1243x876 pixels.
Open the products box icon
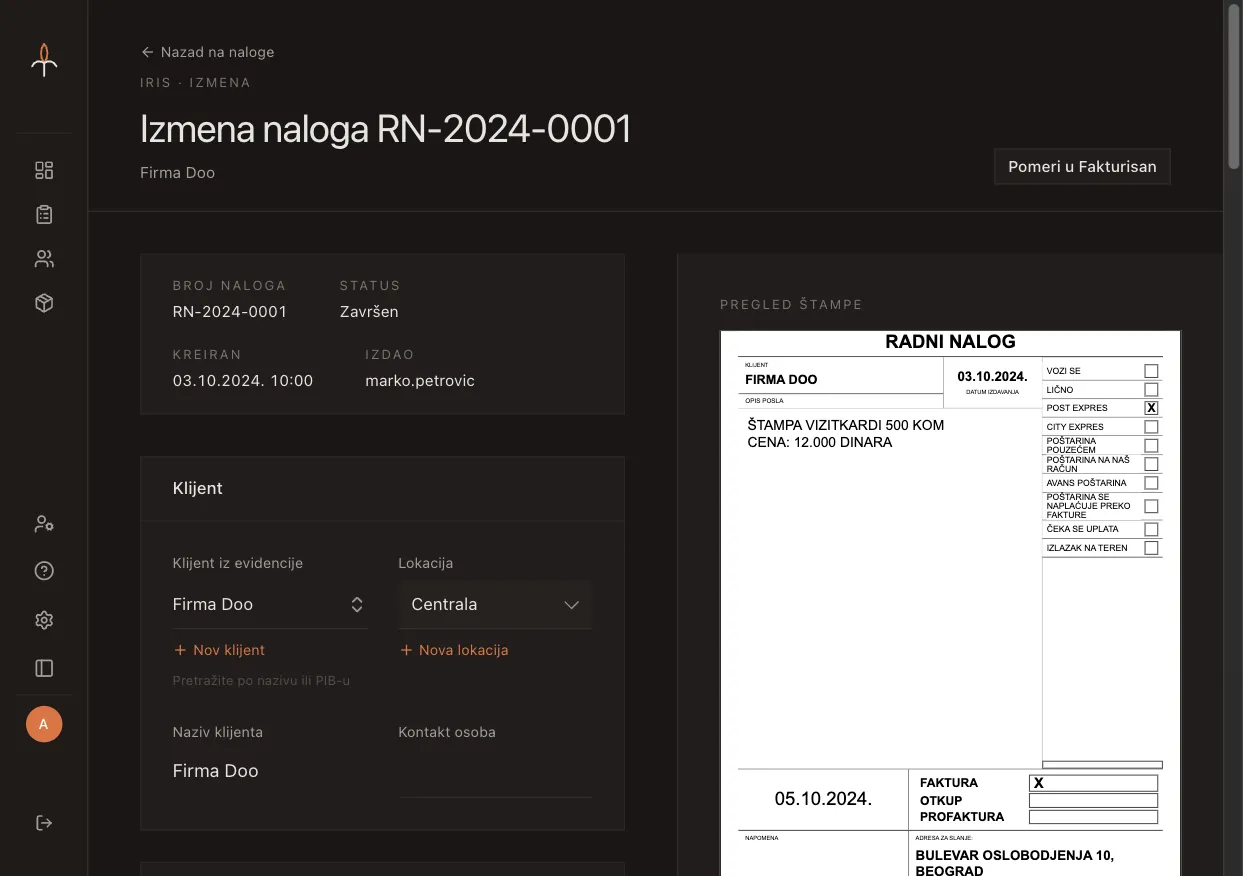point(44,303)
